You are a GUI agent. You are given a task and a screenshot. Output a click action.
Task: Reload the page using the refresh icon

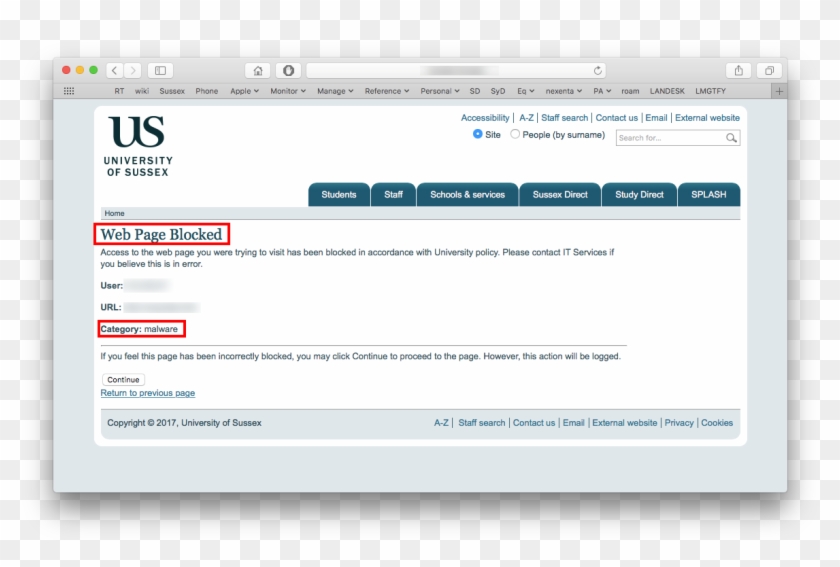pos(598,70)
